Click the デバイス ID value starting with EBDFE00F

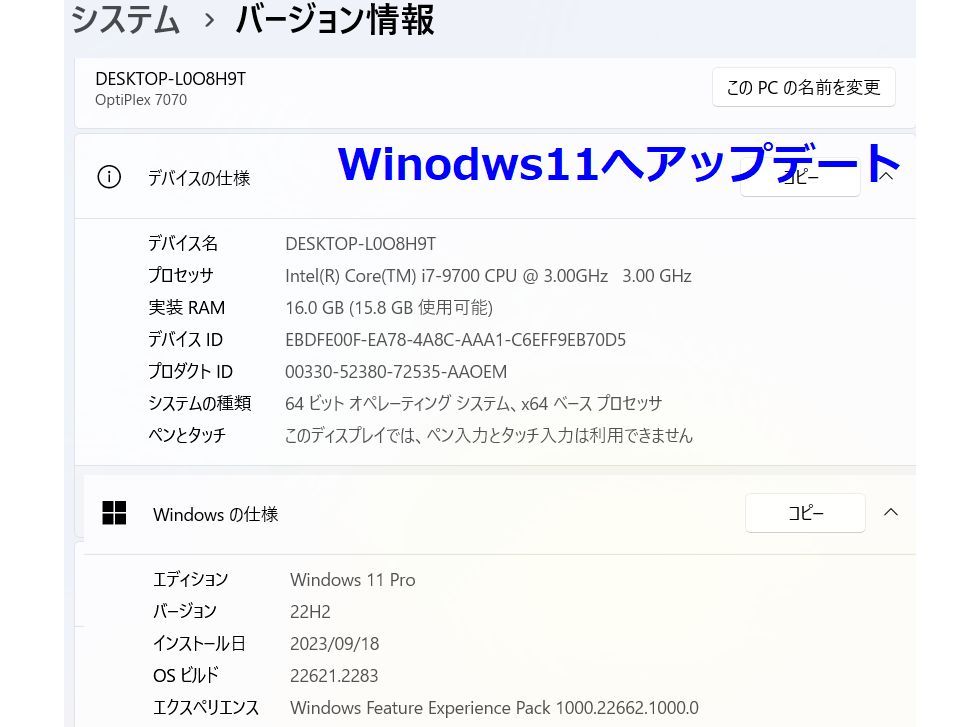pos(455,340)
